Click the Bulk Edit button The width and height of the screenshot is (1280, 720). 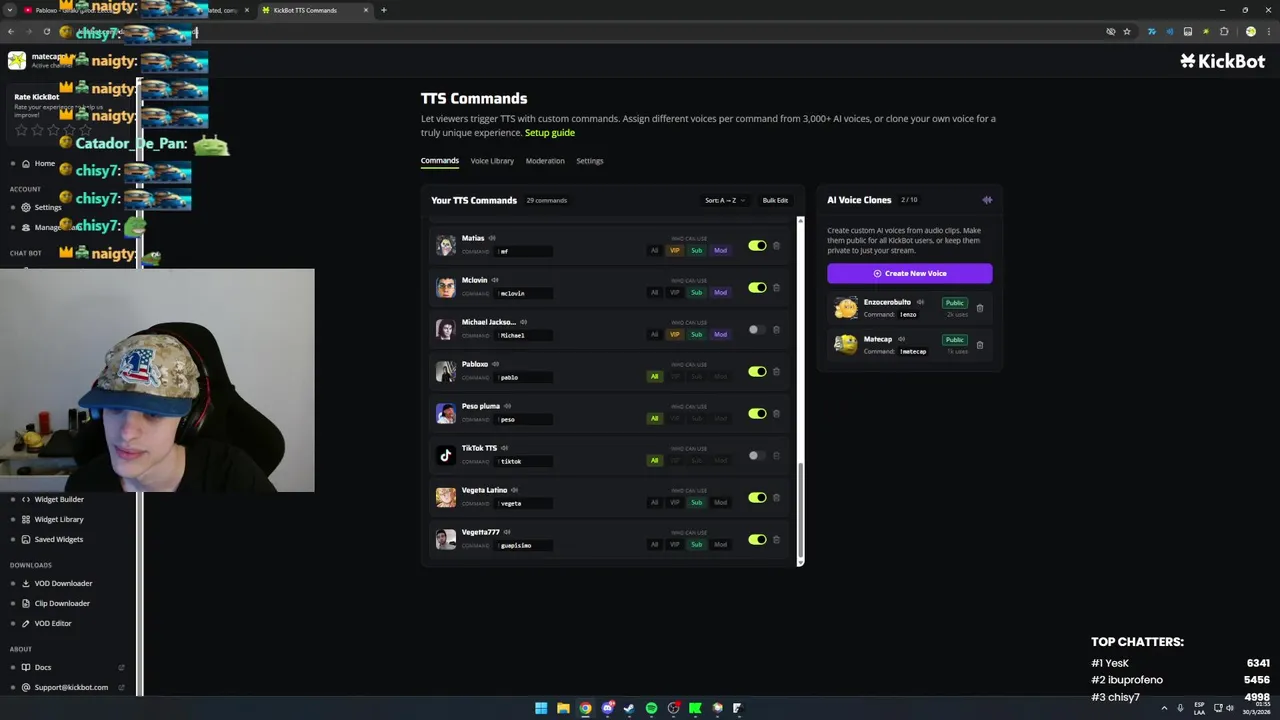pos(775,200)
